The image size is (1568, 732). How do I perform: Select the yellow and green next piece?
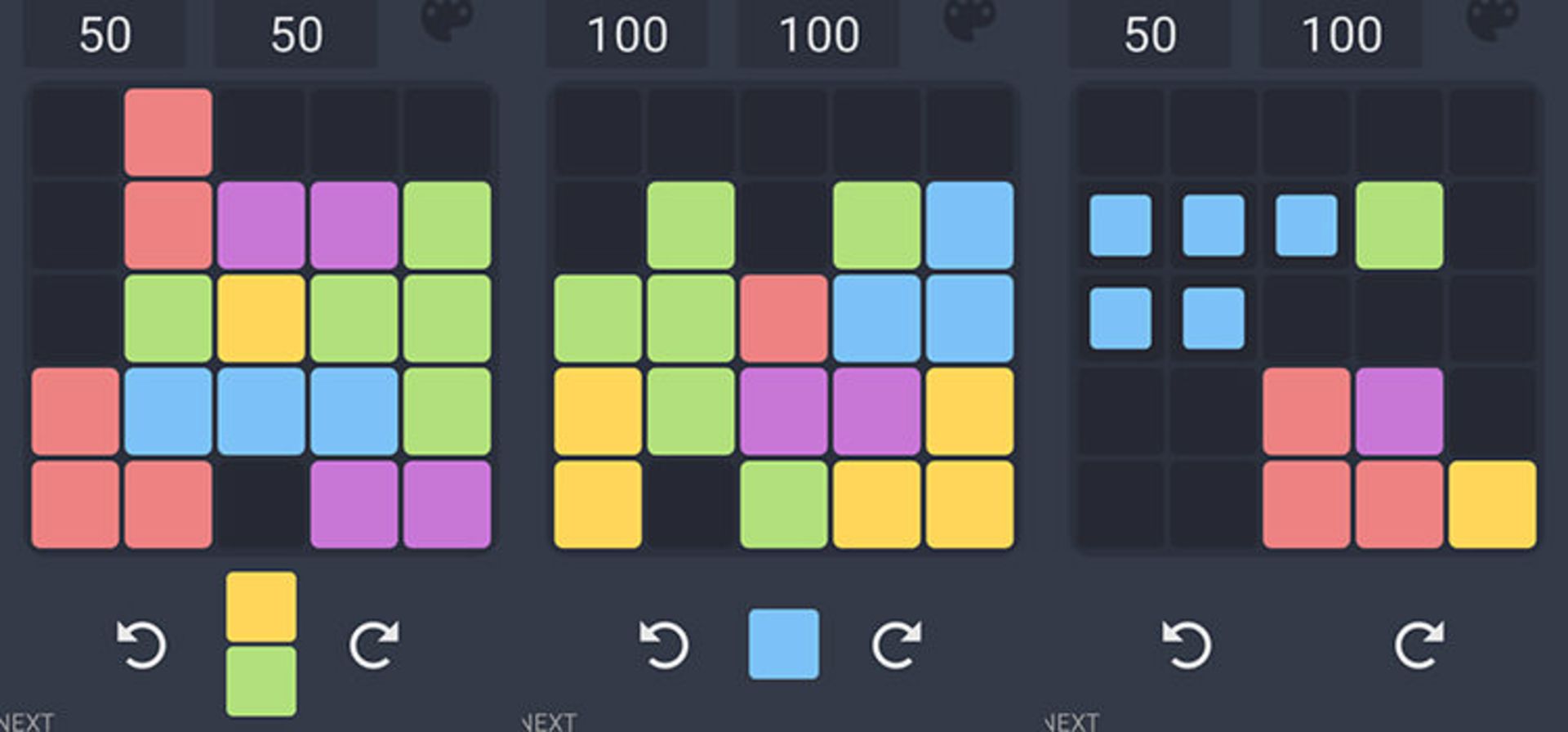point(261,644)
